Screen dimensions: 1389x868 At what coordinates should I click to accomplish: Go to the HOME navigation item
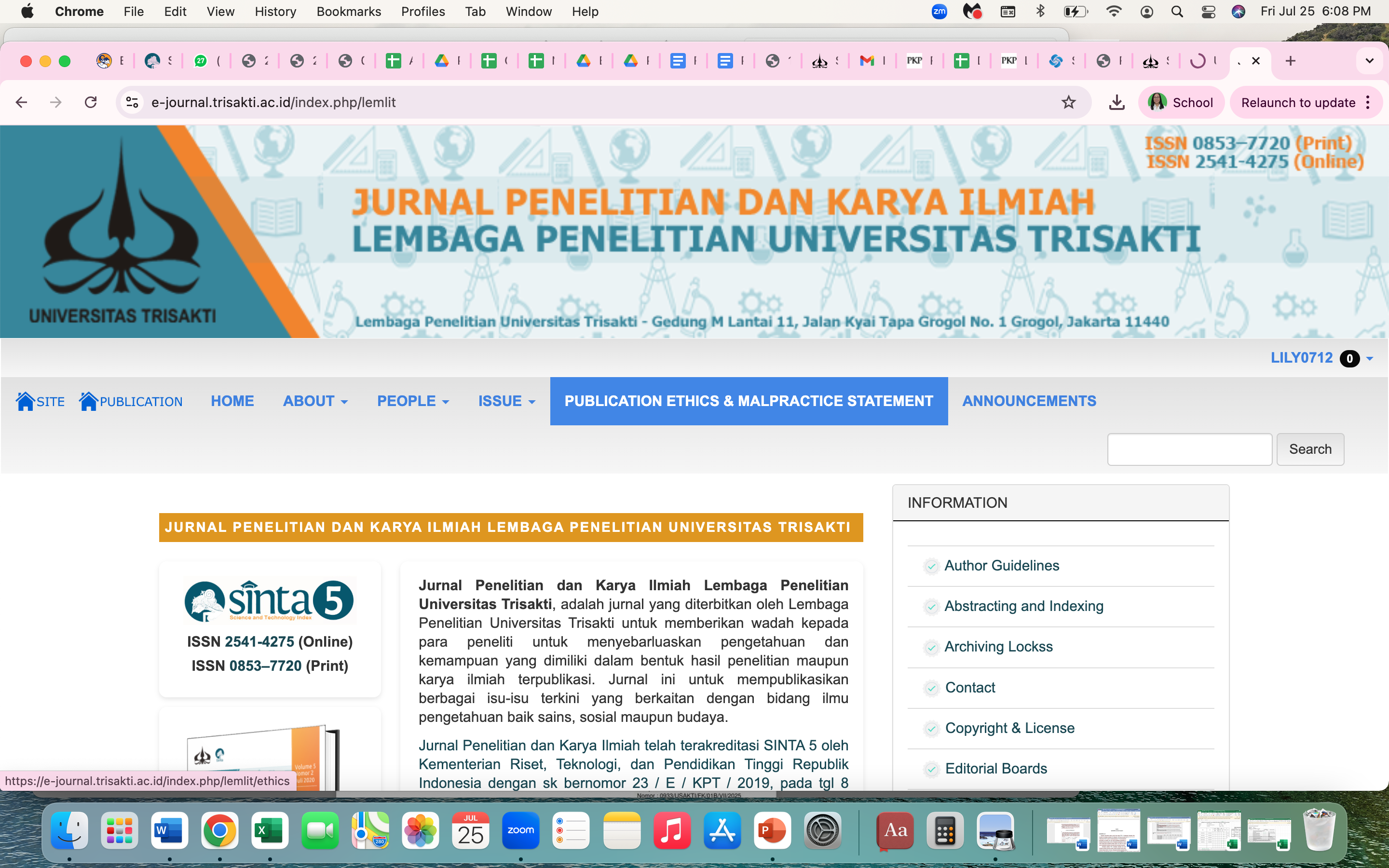point(232,401)
